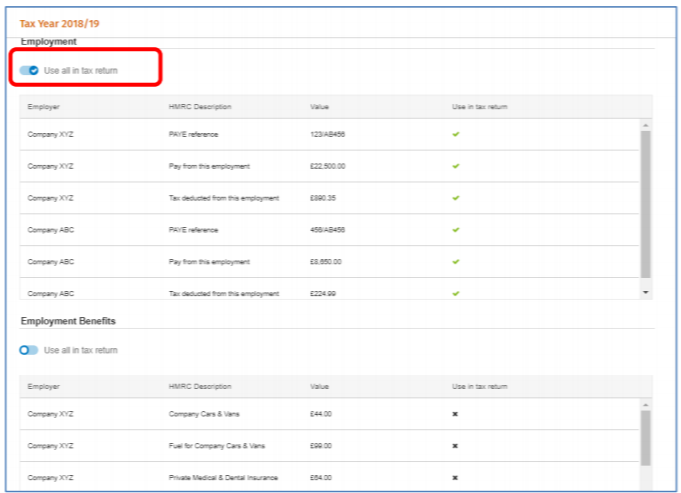Click 'Company XYZ' in the £44.00 benefits row

click(x=50, y=414)
